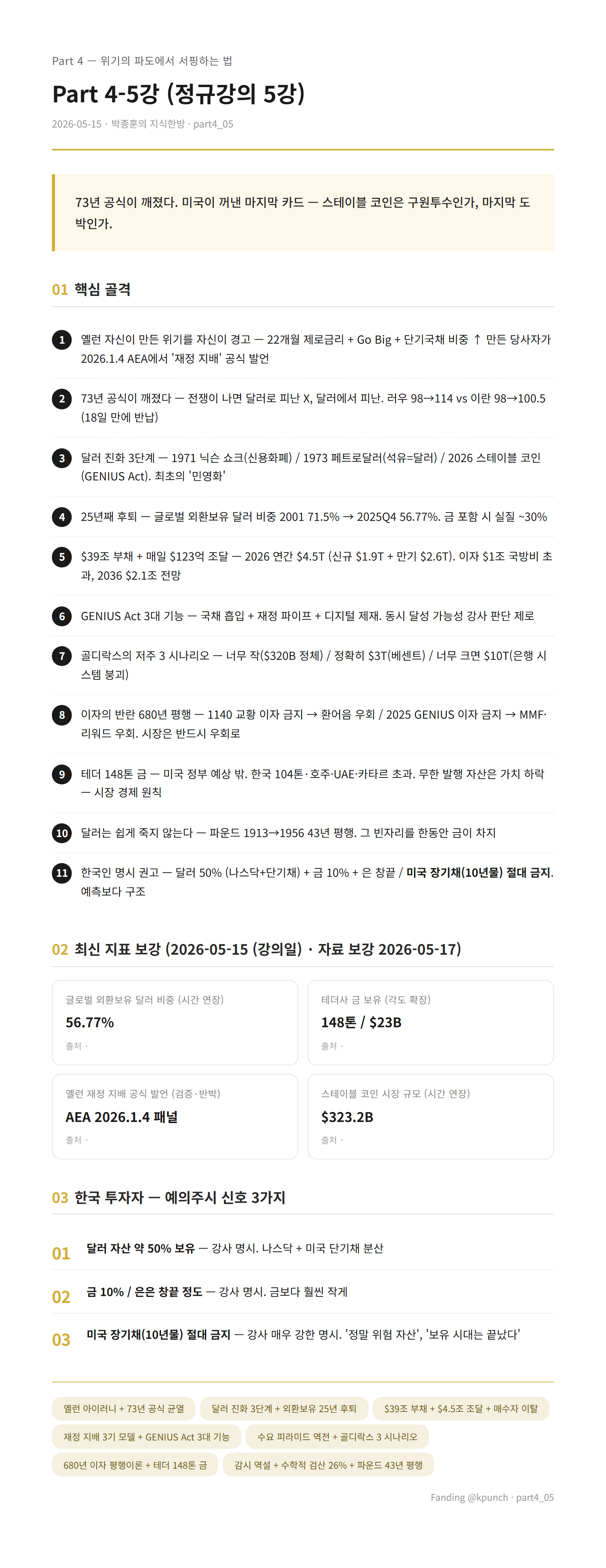Click the number 7 circle badge
This screenshot has width=606, height=1568.
coord(61,656)
